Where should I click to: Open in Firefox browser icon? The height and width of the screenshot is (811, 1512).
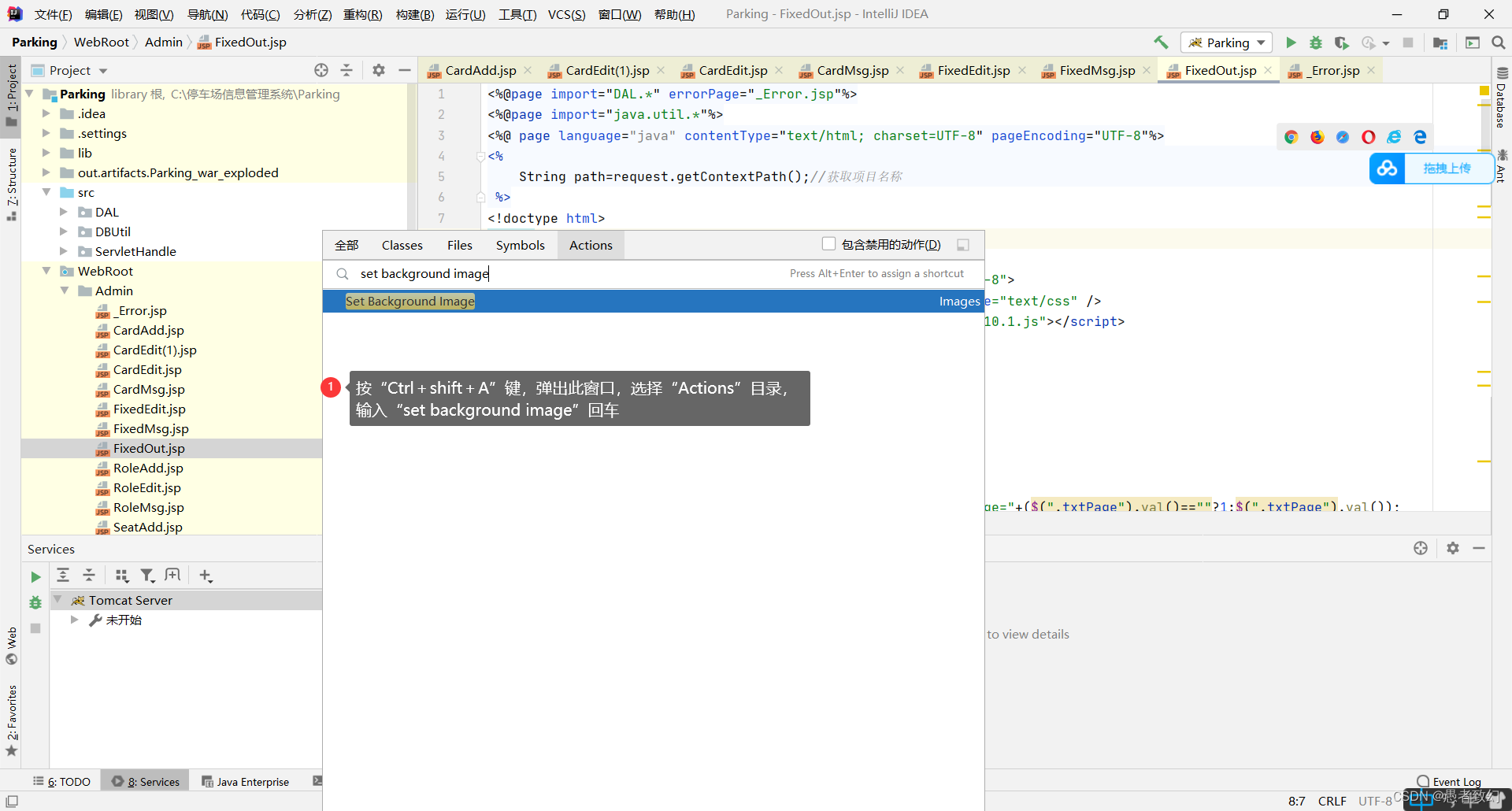(1317, 137)
